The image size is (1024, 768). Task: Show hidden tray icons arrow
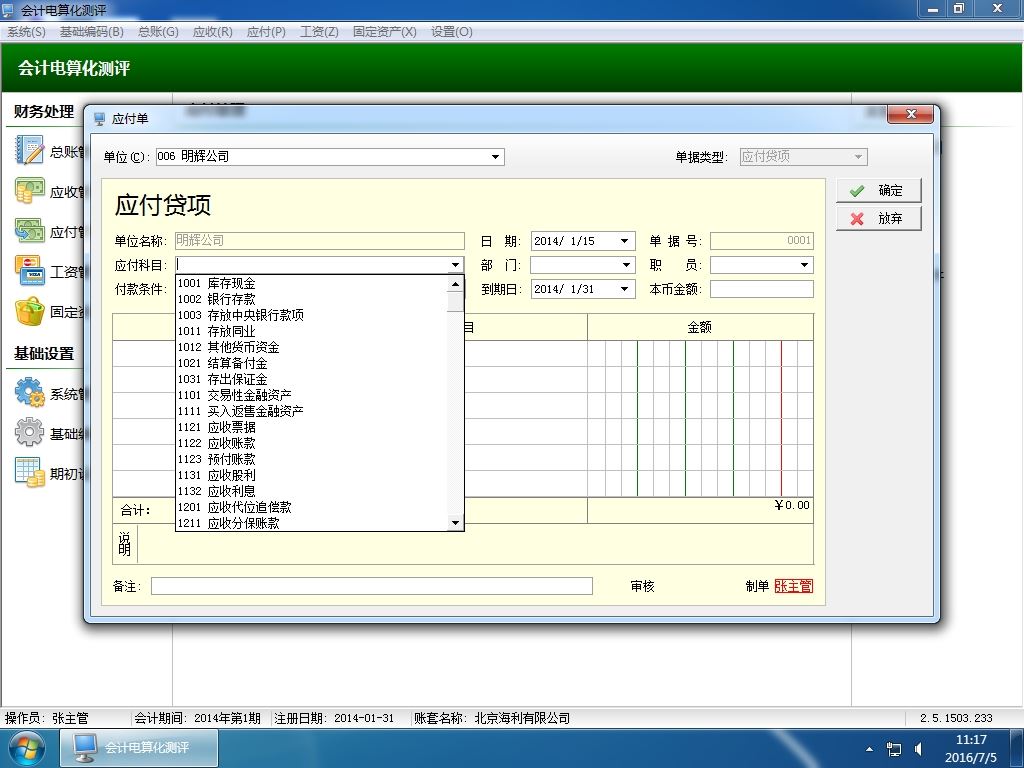(x=869, y=749)
